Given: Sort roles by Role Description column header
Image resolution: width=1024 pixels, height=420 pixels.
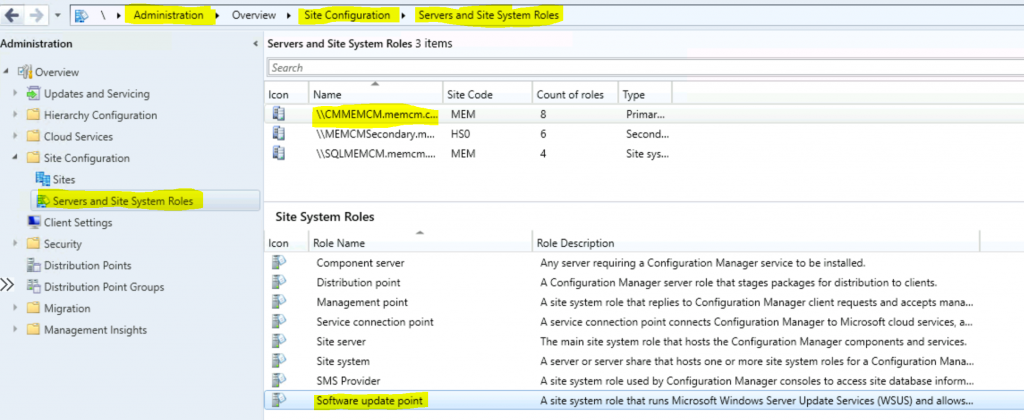Looking at the screenshot, I should click(756, 243).
